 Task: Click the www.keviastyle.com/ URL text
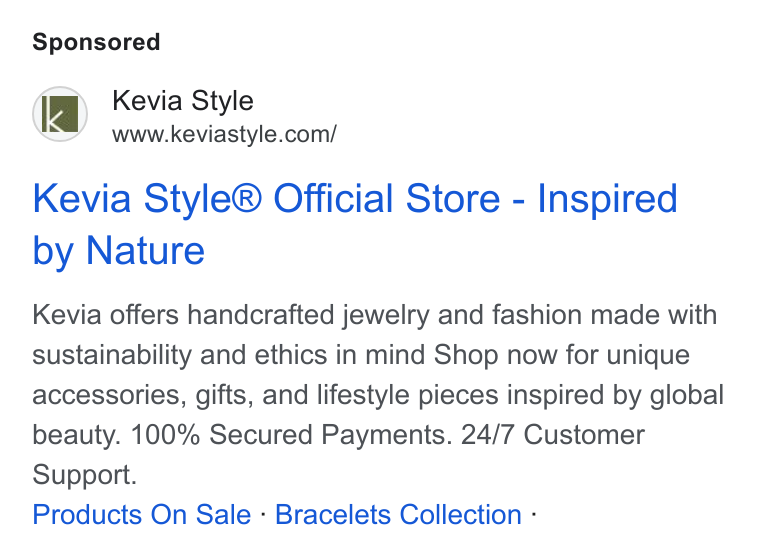[x=224, y=134]
